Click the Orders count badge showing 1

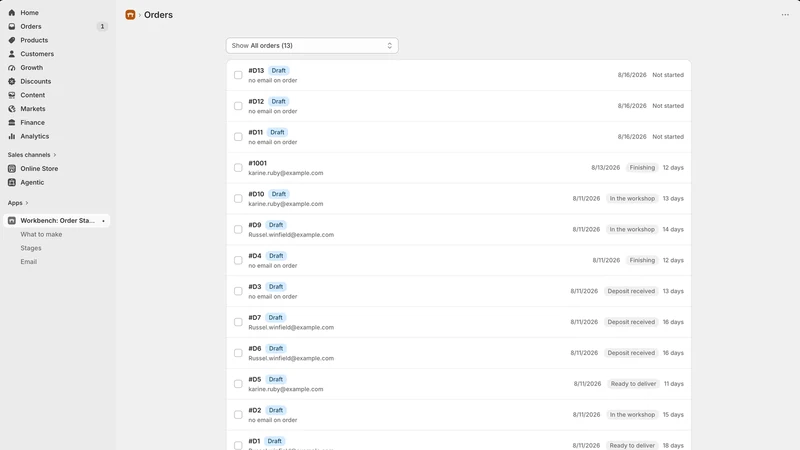102,27
